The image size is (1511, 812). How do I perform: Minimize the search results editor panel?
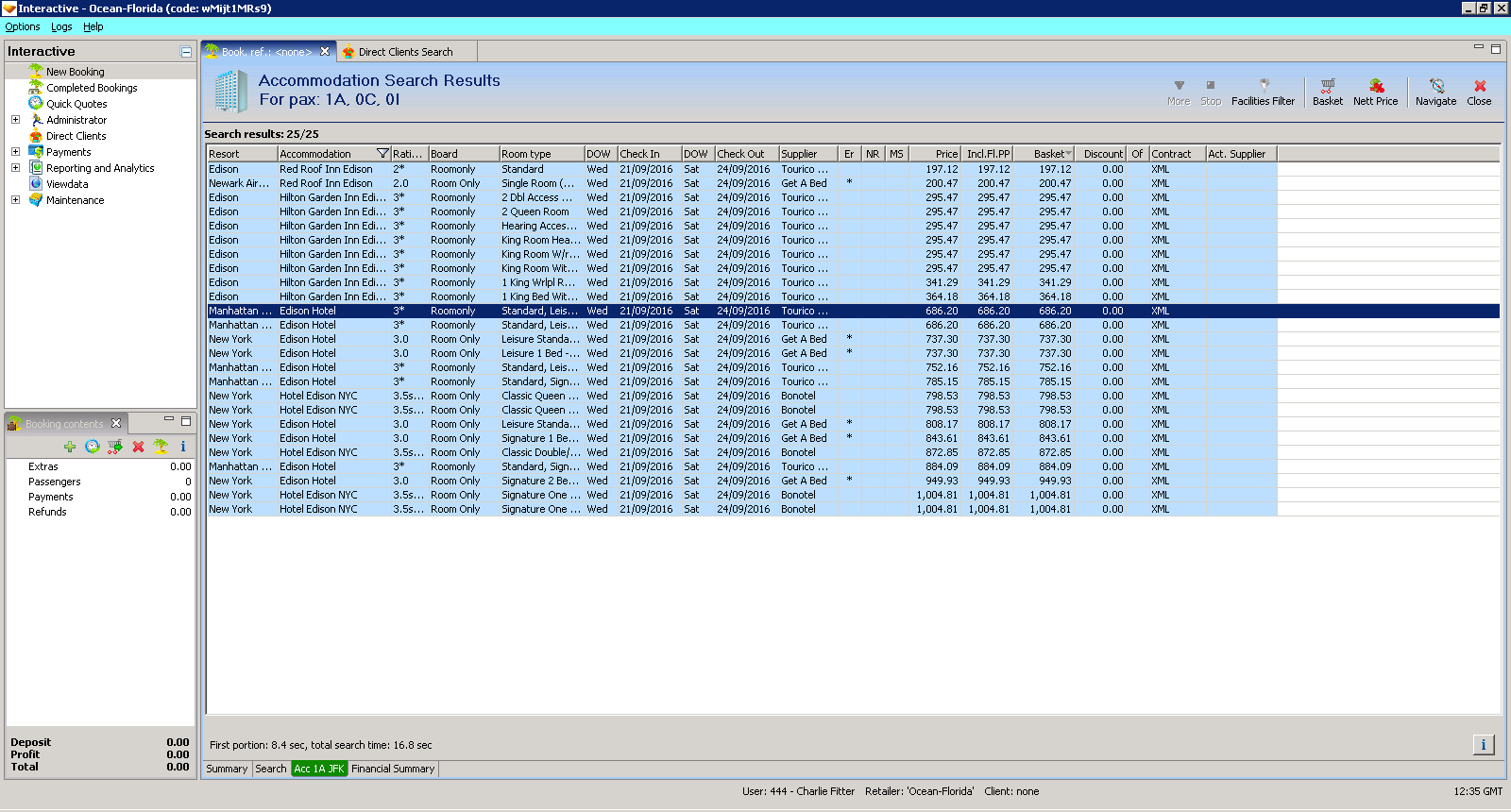click(1479, 47)
